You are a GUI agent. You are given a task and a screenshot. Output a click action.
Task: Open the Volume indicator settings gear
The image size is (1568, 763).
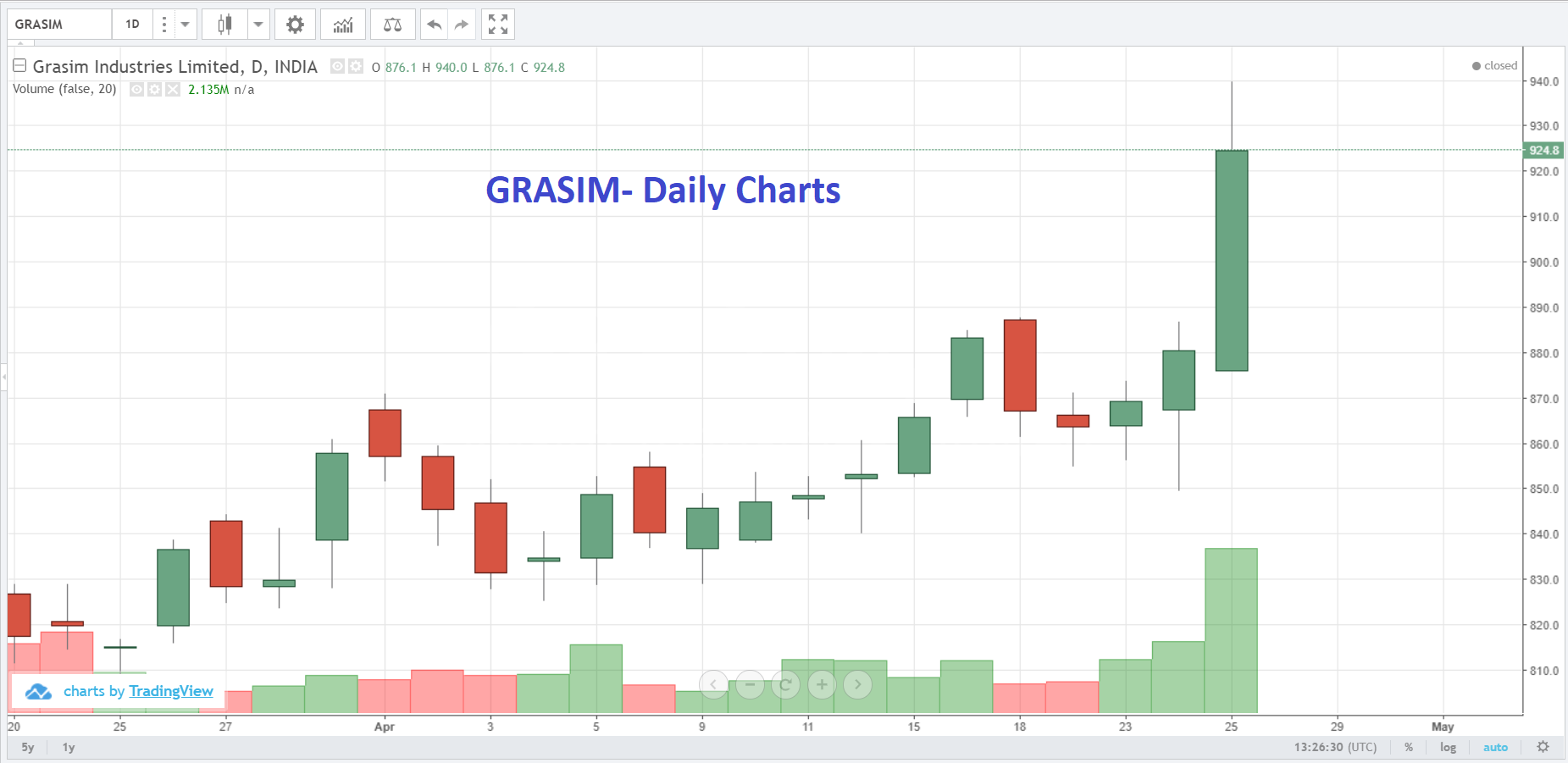(154, 89)
